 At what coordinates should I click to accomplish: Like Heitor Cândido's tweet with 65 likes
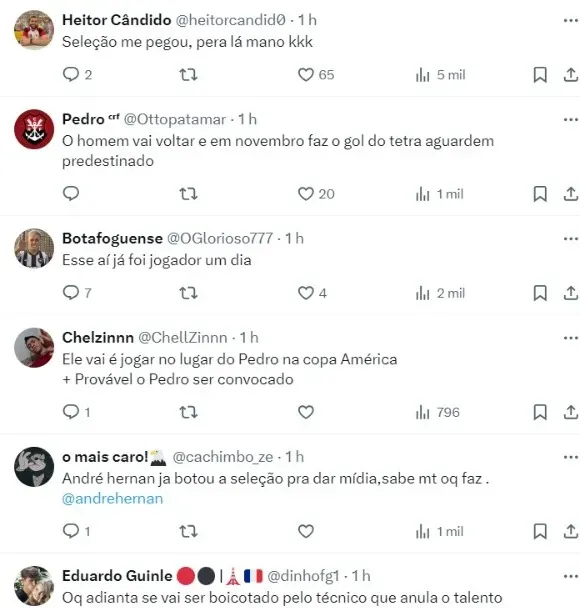(316, 74)
